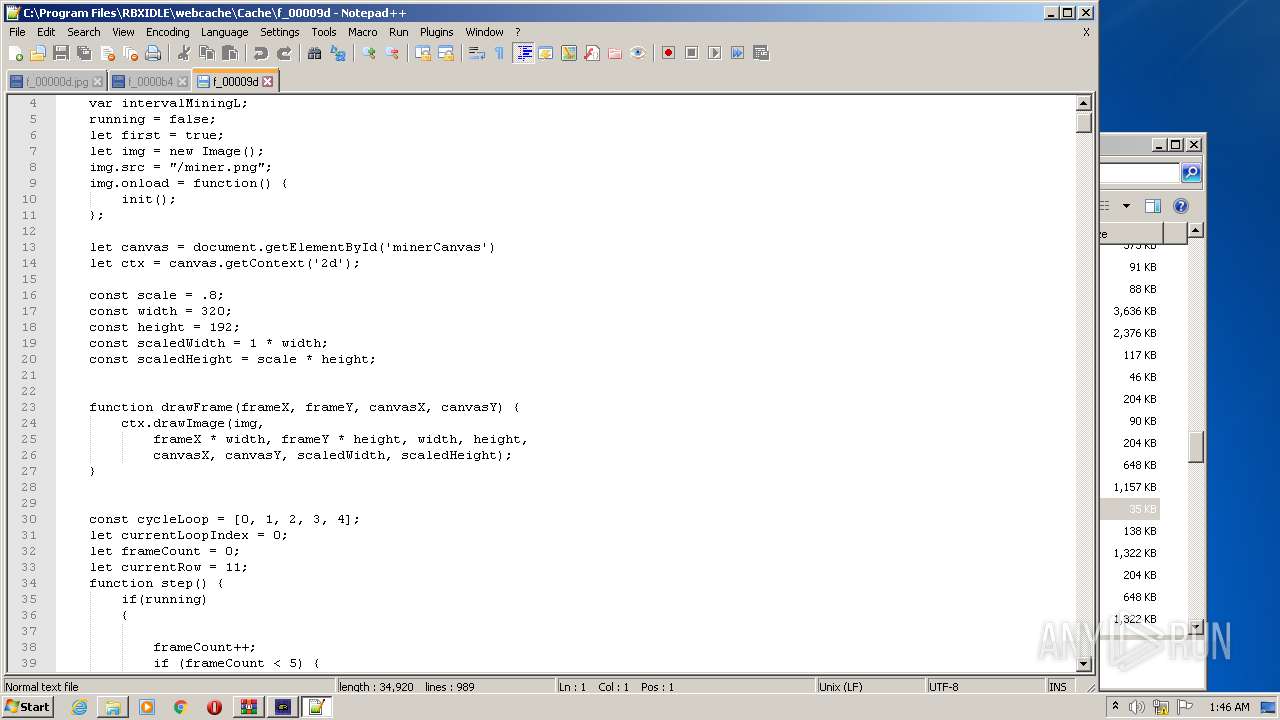Click the Save All toolbar icon
Screen dimensions: 1280x720
pyautogui.click(x=84, y=53)
